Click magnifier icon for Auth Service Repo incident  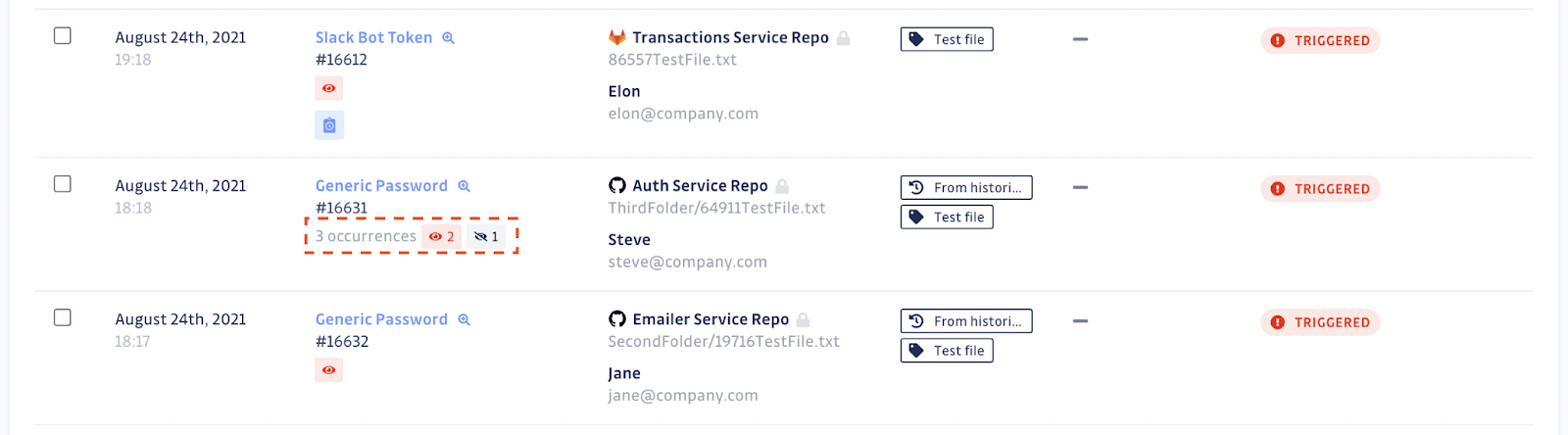[465, 186]
